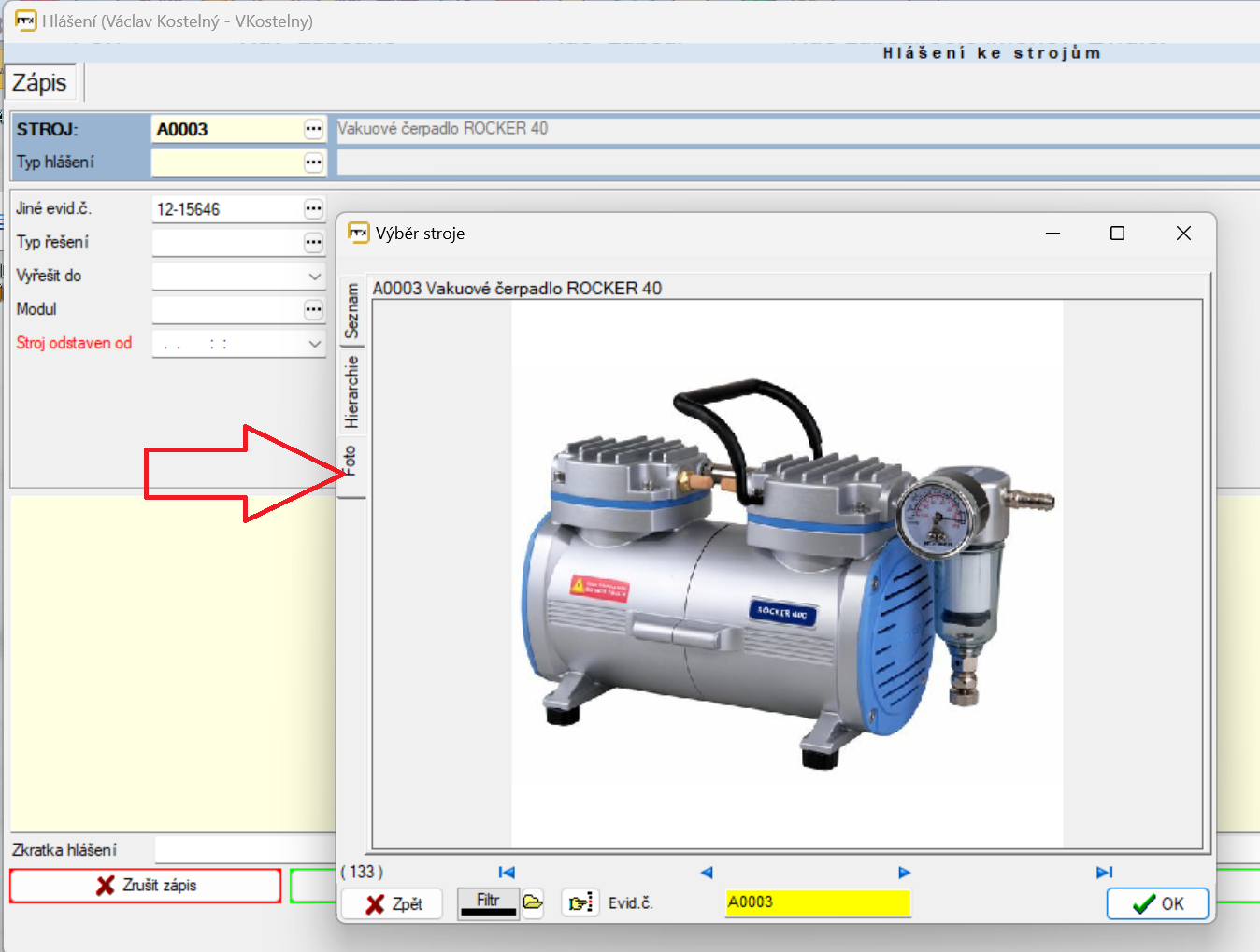Confirm selection with OK button
The height and width of the screenshot is (952, 1260).
[x=1157, y=903]
